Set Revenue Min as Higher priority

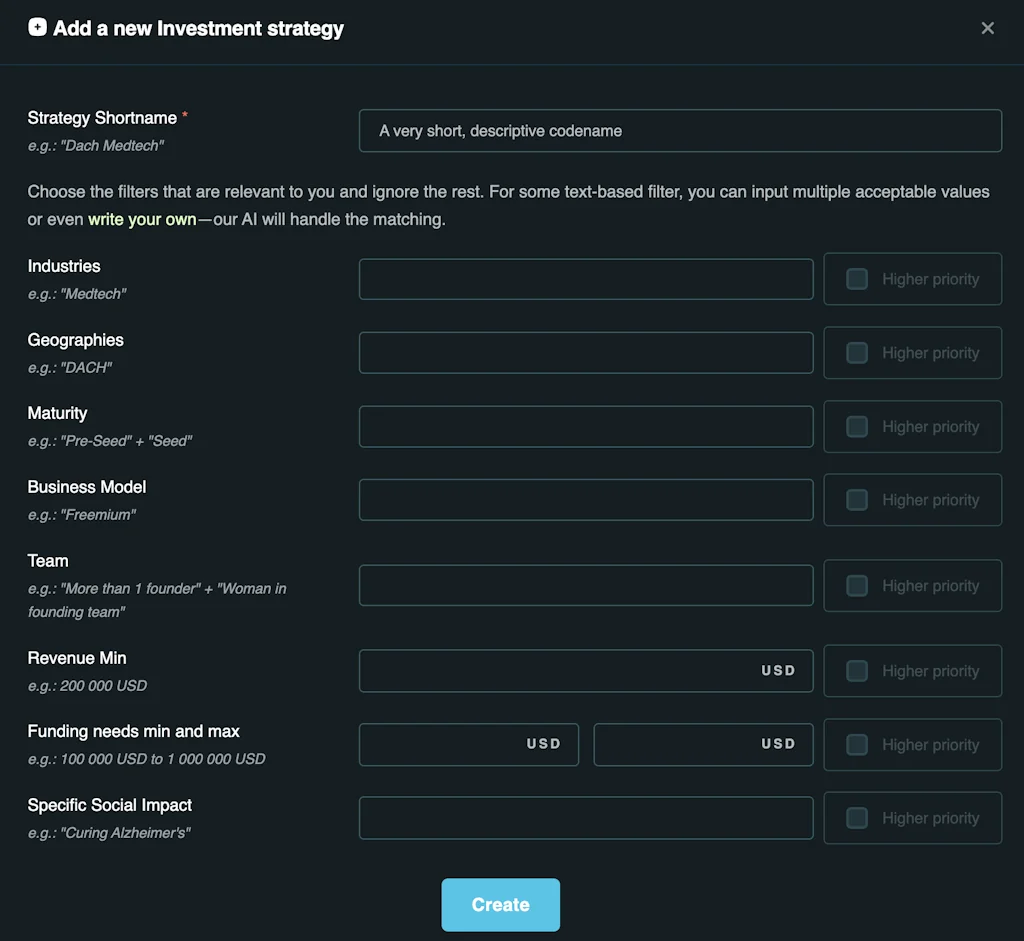857,671
